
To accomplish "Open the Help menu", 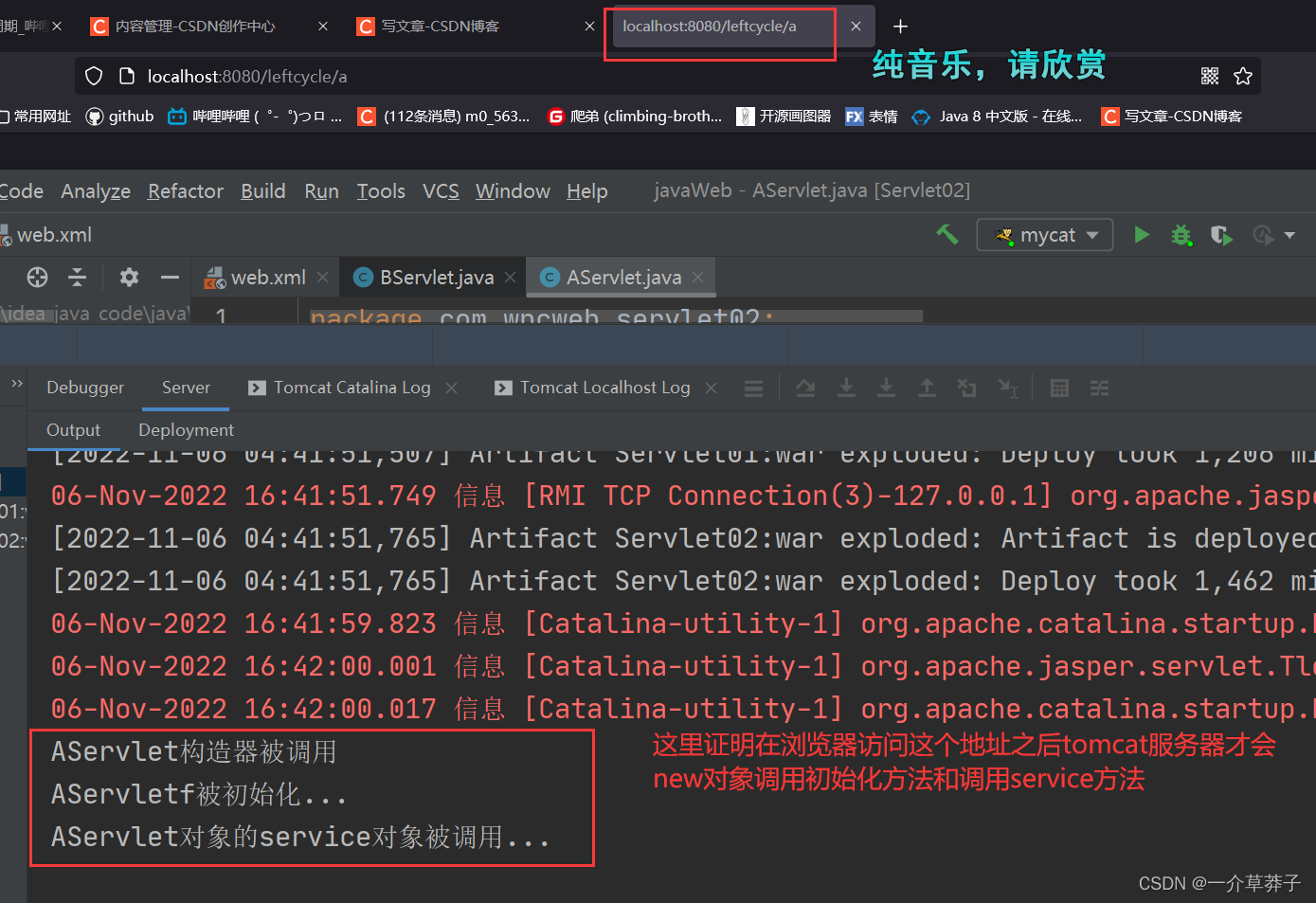I will click(x=587, y=191).
